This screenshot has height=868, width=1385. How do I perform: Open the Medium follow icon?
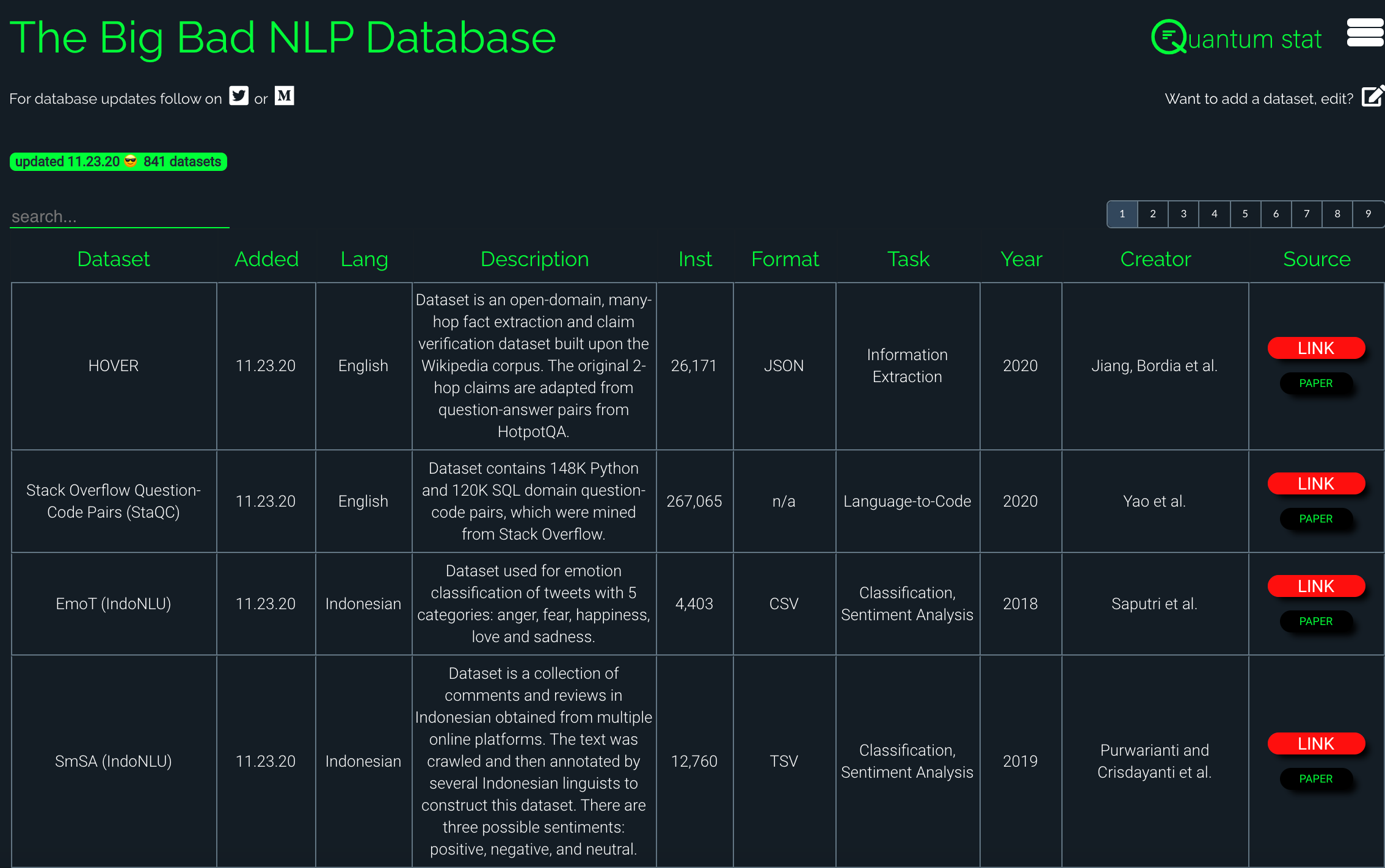click(284, 96)
